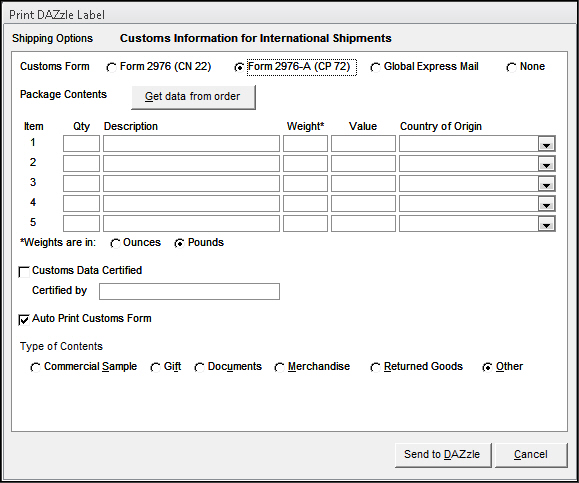Screen dimensions: 579x483
Task: Click the Value field for item 3
Action: point(363,184)
